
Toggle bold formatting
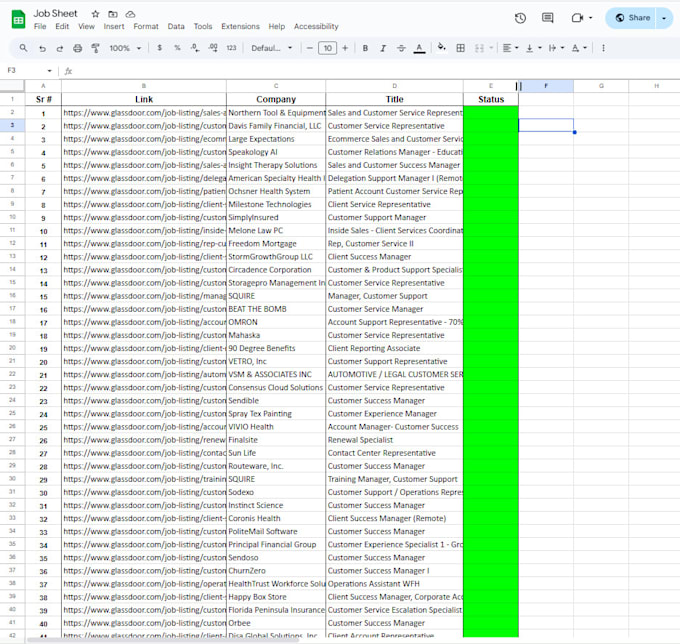coord(365,48)
